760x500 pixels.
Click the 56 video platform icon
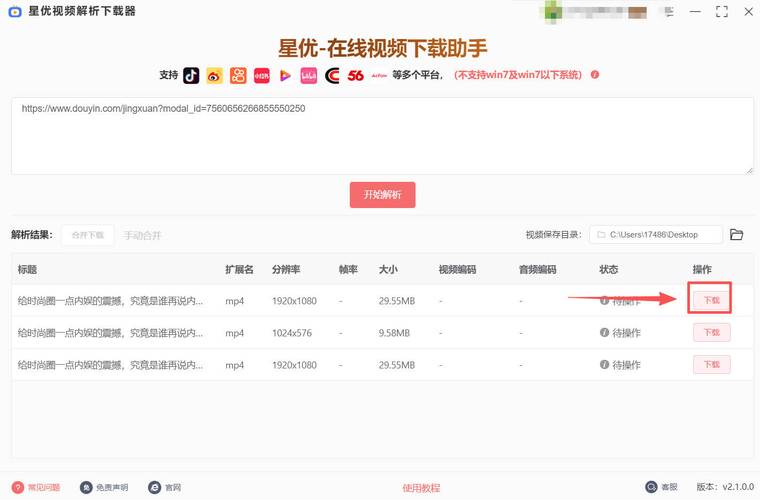point(355,76)
